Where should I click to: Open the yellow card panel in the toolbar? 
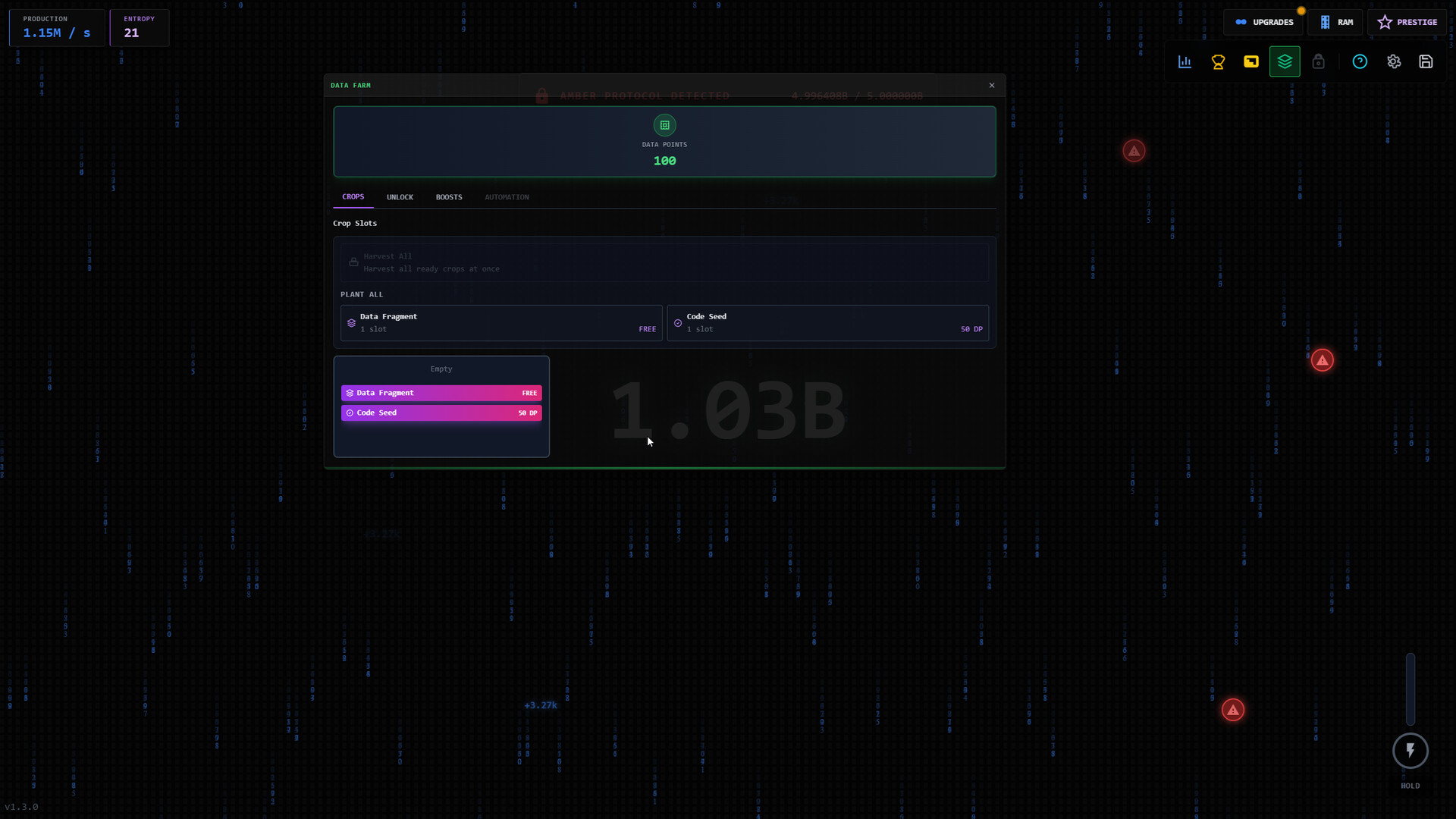click(1250, 61)
